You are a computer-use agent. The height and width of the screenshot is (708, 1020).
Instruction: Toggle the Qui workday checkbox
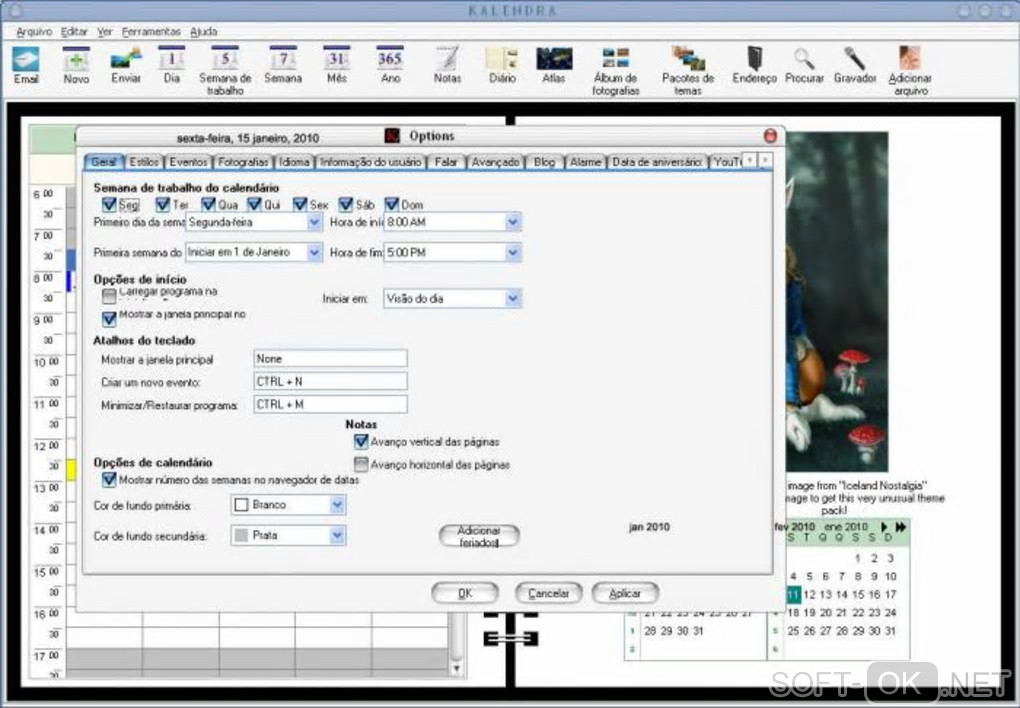pyautogui.click(x=254, y=204)
